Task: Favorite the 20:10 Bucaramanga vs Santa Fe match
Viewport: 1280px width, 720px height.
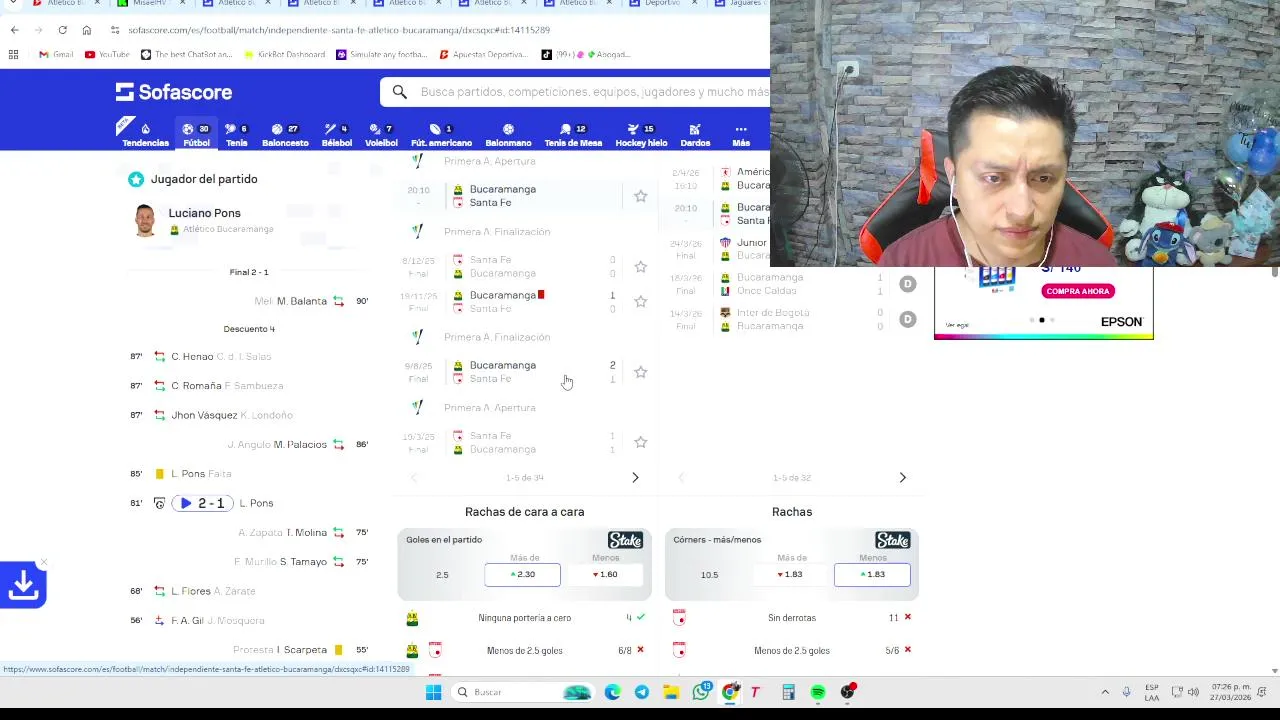Action: point(641,196)
